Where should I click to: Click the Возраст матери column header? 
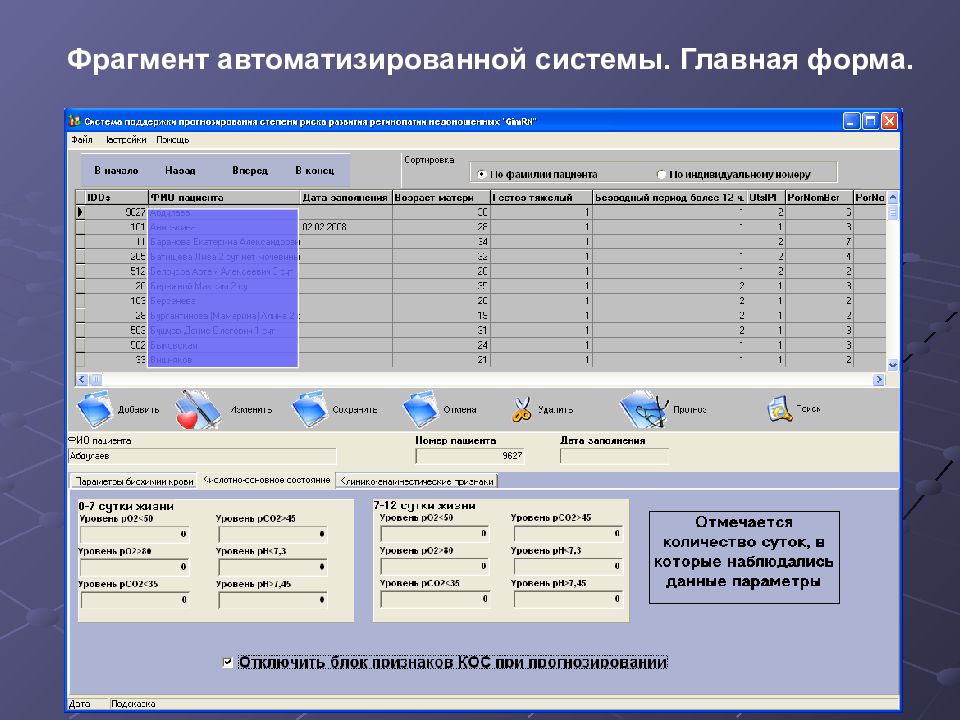(x=441, y=198)
